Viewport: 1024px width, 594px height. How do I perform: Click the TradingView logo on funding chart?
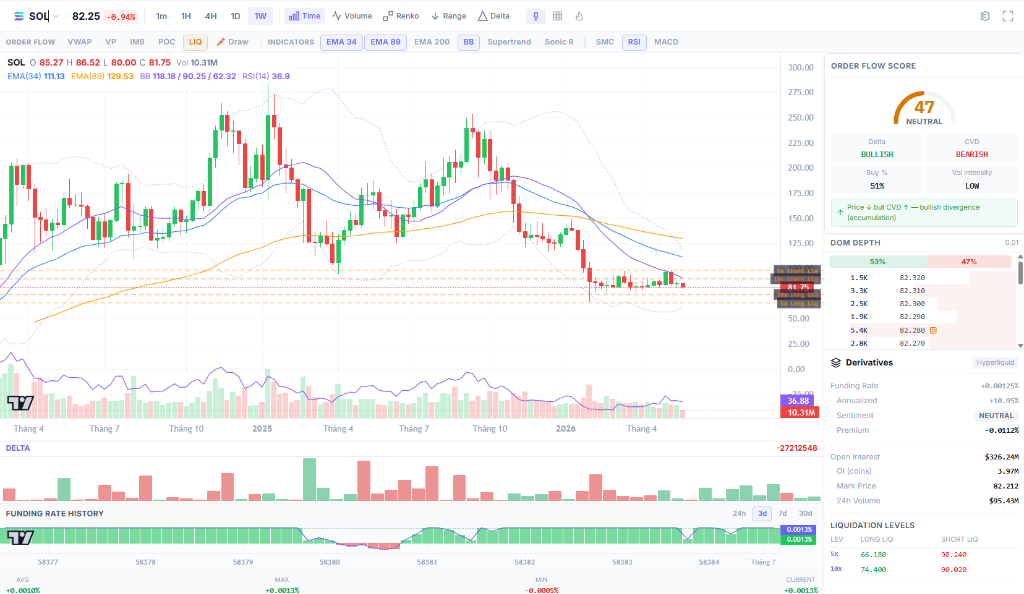(x=20, y=537)
